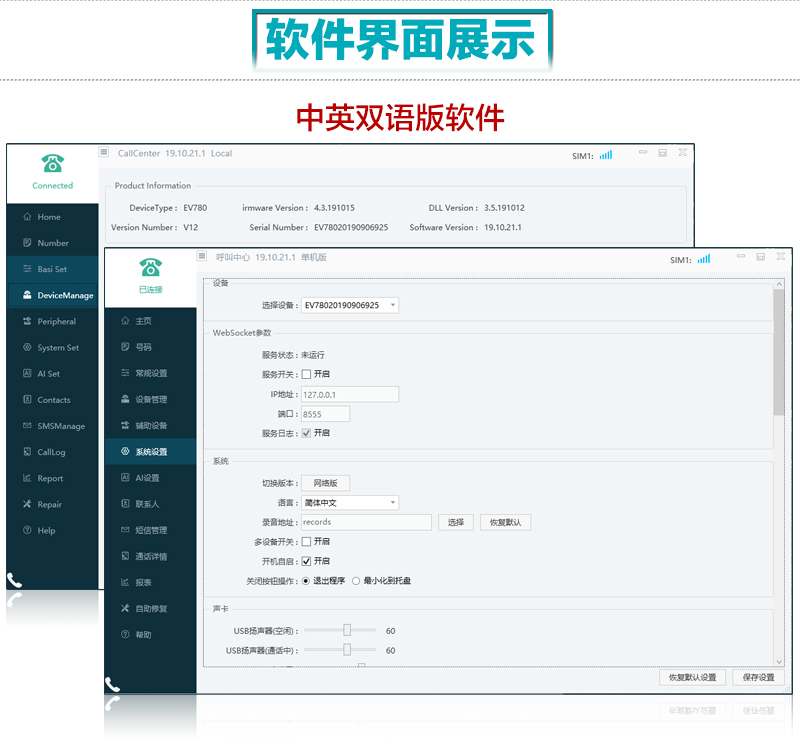This screenshot has height=745, width=800.
Task: Enable the 服务开关 checkbox
Action: click(306, 374)
